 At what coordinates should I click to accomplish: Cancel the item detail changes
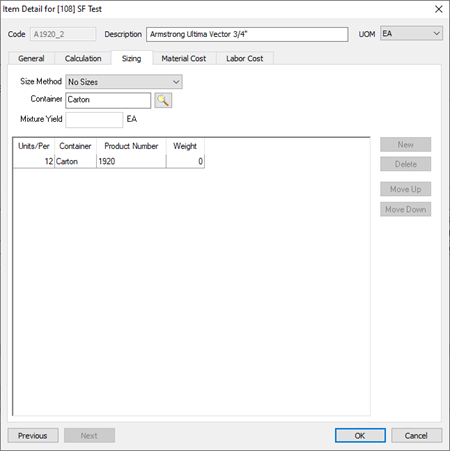pyautogui.click(x=416, y=435)
